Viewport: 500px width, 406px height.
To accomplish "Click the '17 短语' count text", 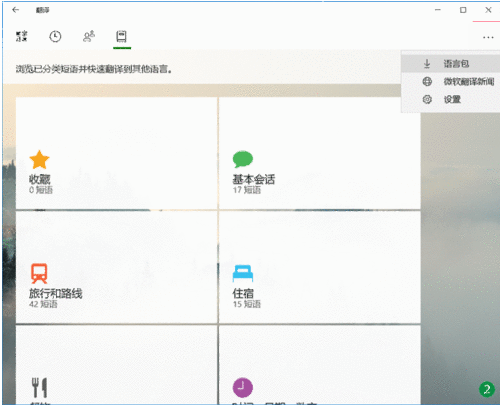I will click(247, 190).
